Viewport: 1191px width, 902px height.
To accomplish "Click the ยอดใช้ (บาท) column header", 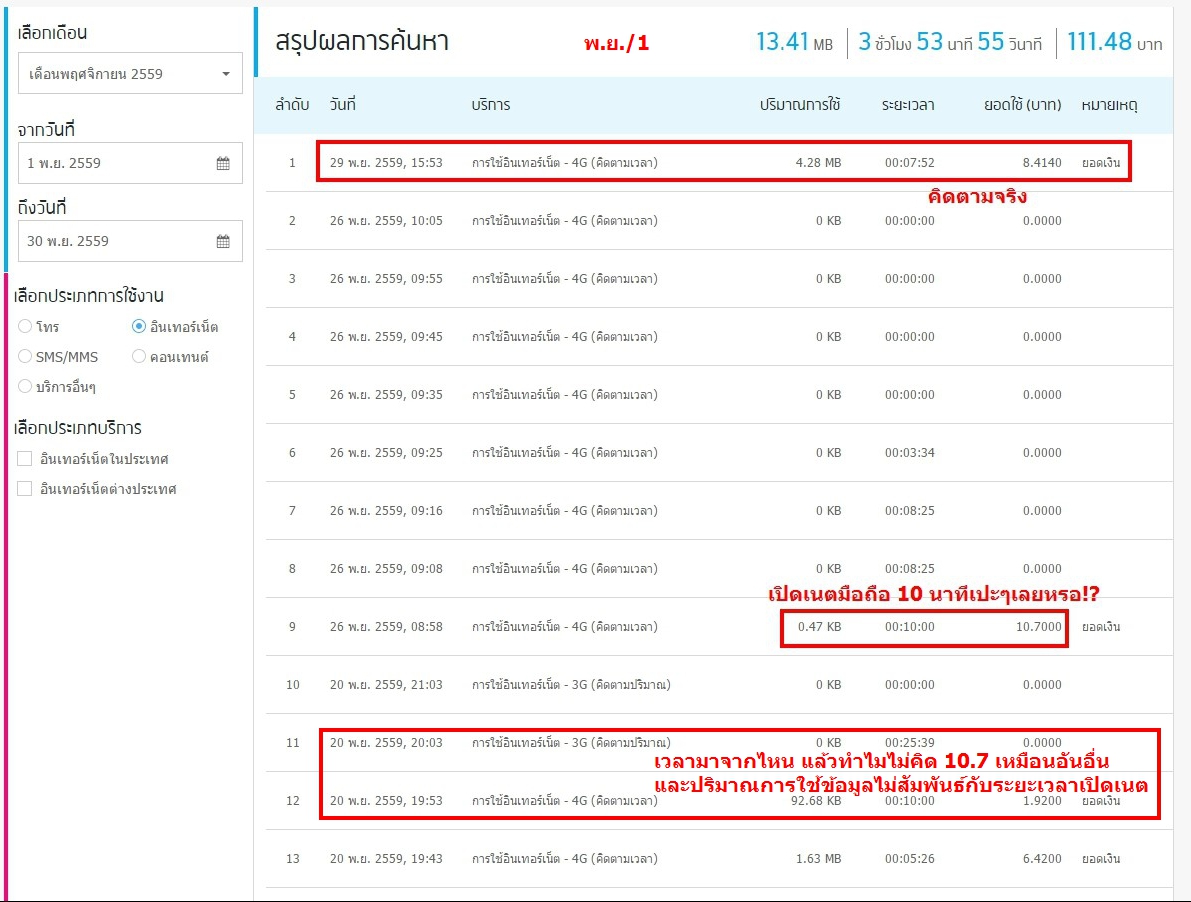I will click(x=1022, y=105).
